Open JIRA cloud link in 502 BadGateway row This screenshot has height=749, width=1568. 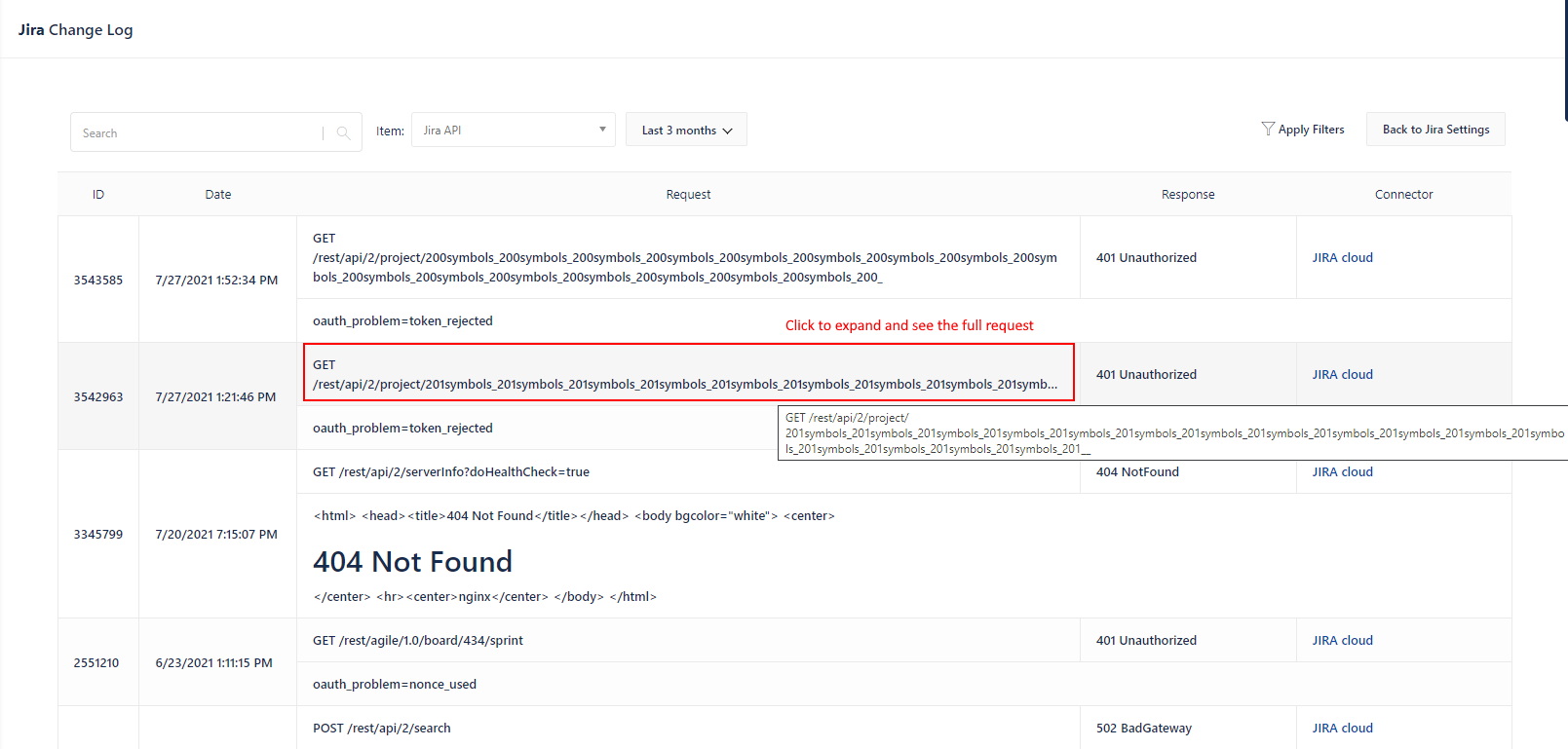1342,728
